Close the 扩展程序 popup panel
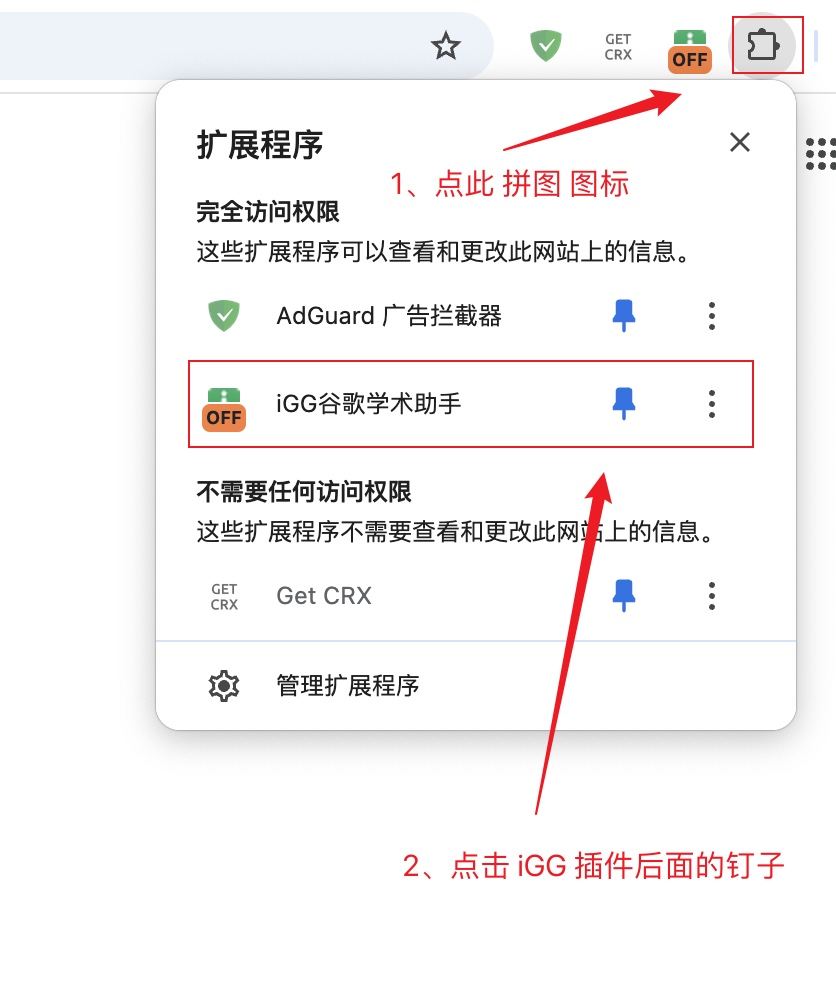 740,142
